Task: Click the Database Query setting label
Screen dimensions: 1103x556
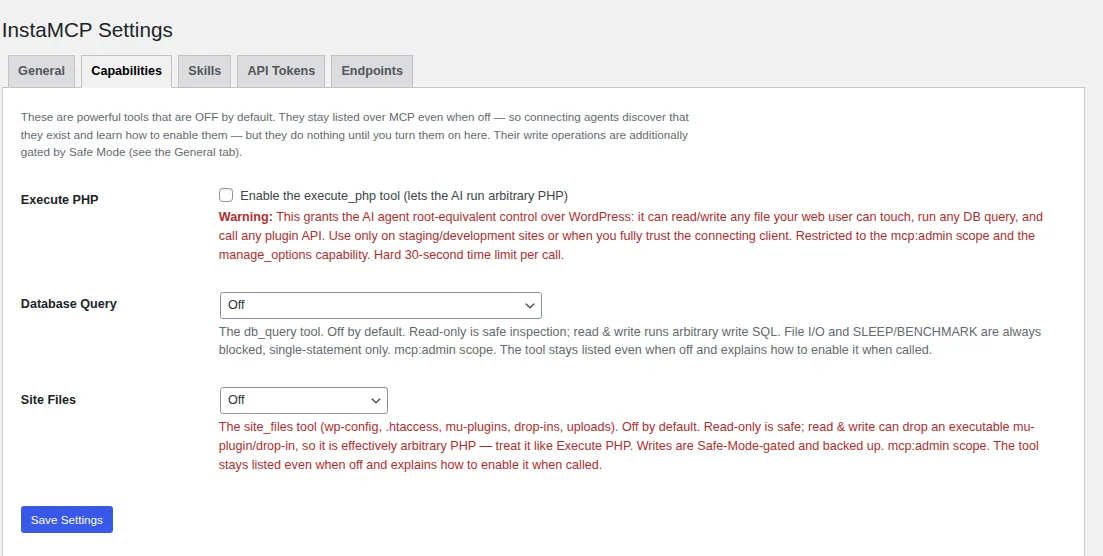Action: click(x=69, y=304)
